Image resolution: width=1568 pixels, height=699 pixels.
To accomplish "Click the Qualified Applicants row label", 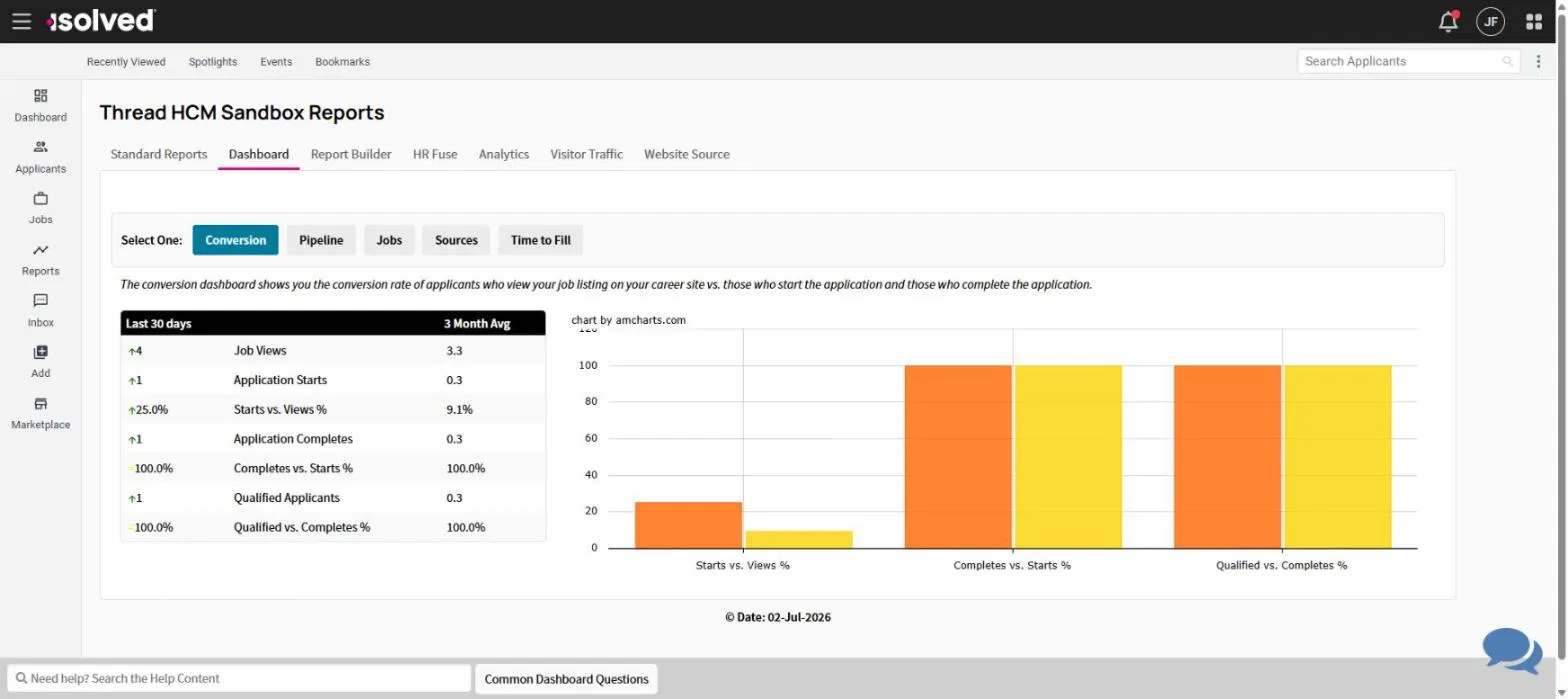I will click(x=287, y=498).
